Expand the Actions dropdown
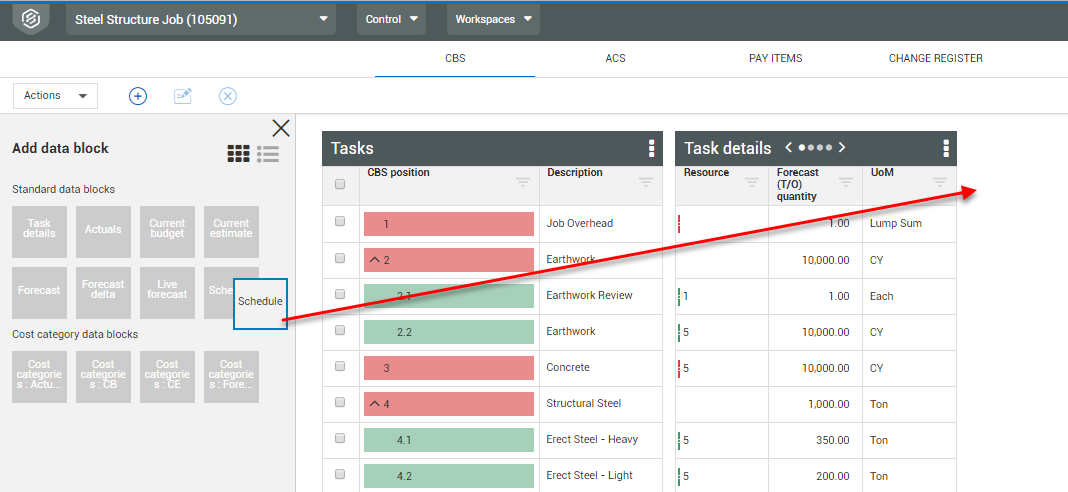The height and width of the screenshot is (492, 1068). coord(55,96)
